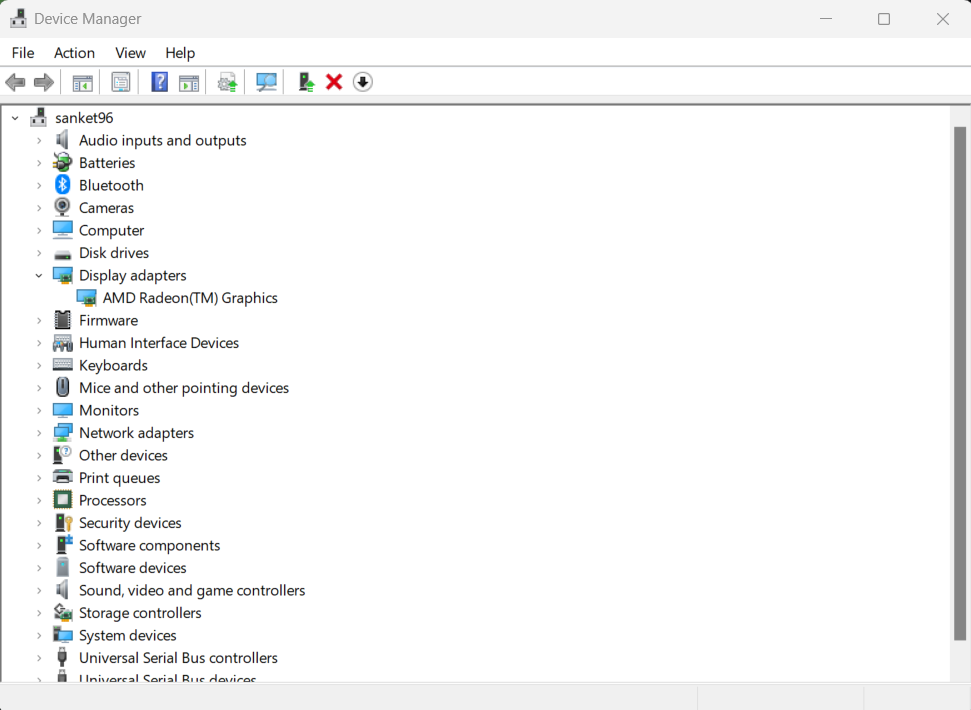Select the sanket96 computer root node

85,117
